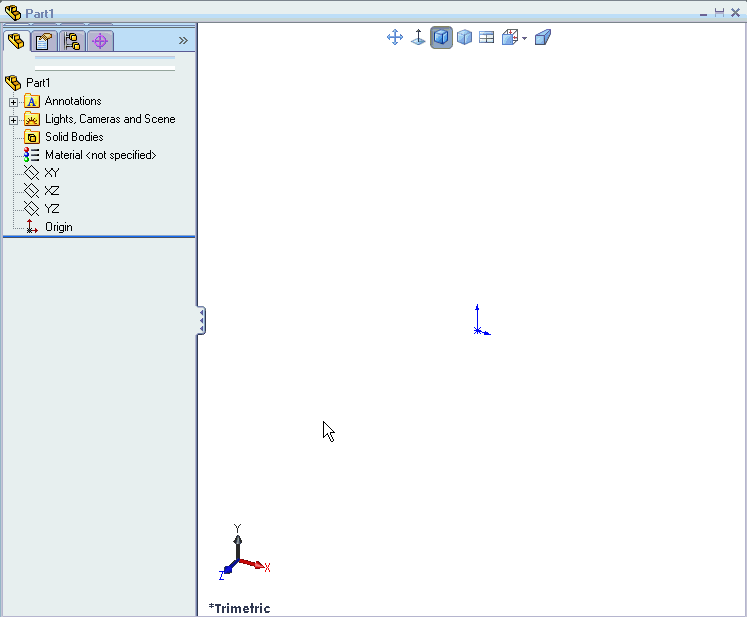Select the lighter shaded cube display icon
This screenshot has height=617, width=747.
464,38
